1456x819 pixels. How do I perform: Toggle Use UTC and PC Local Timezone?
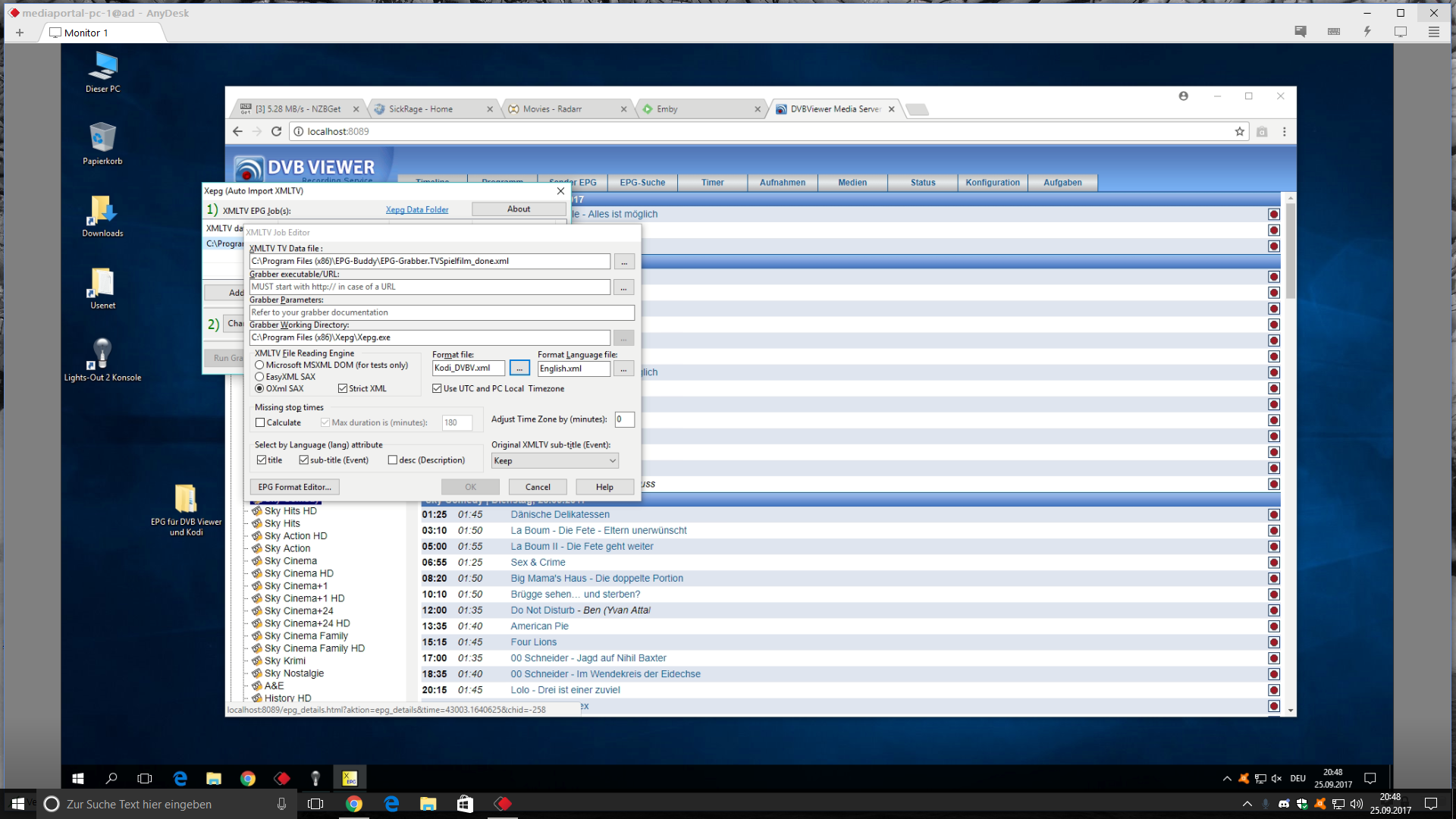click(x=437, y=389)
